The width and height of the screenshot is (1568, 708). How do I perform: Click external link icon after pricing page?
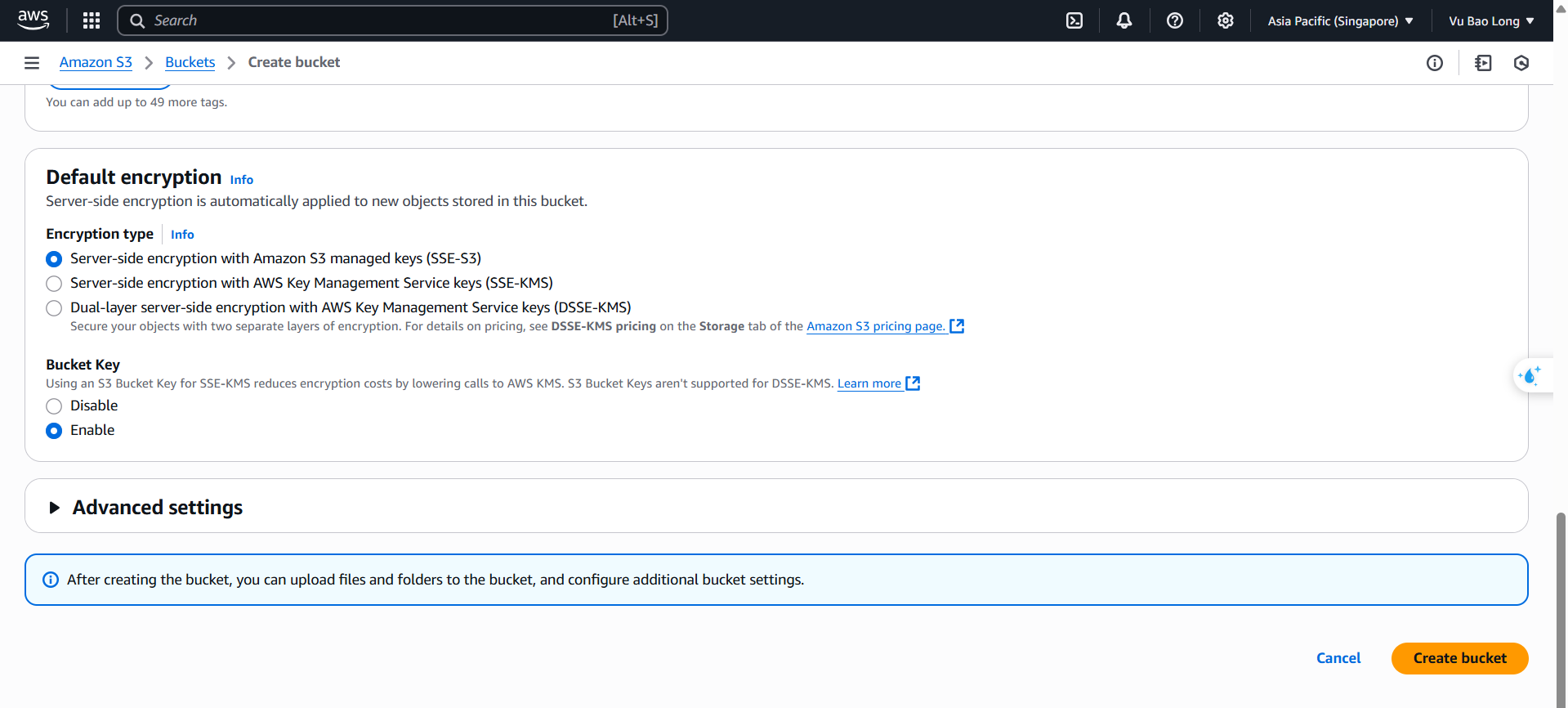pyautogui.click(x=957, y=326)
